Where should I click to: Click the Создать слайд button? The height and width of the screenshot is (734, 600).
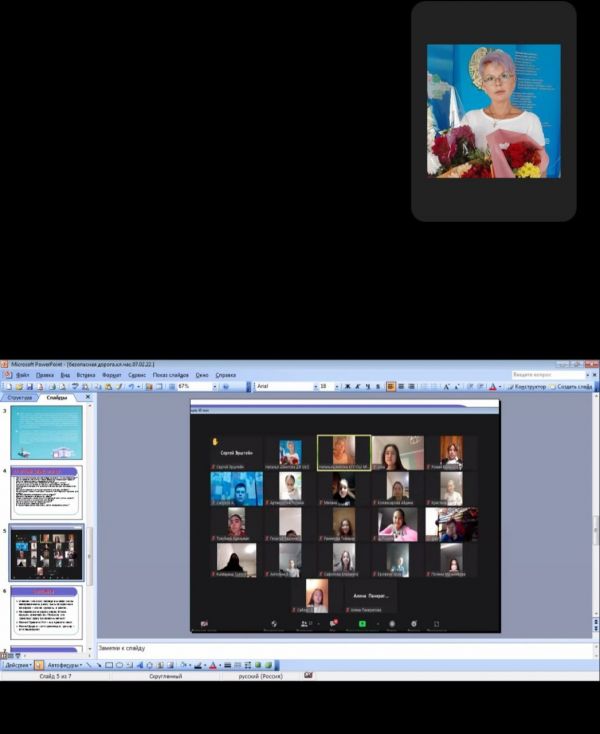click(574, 386)
